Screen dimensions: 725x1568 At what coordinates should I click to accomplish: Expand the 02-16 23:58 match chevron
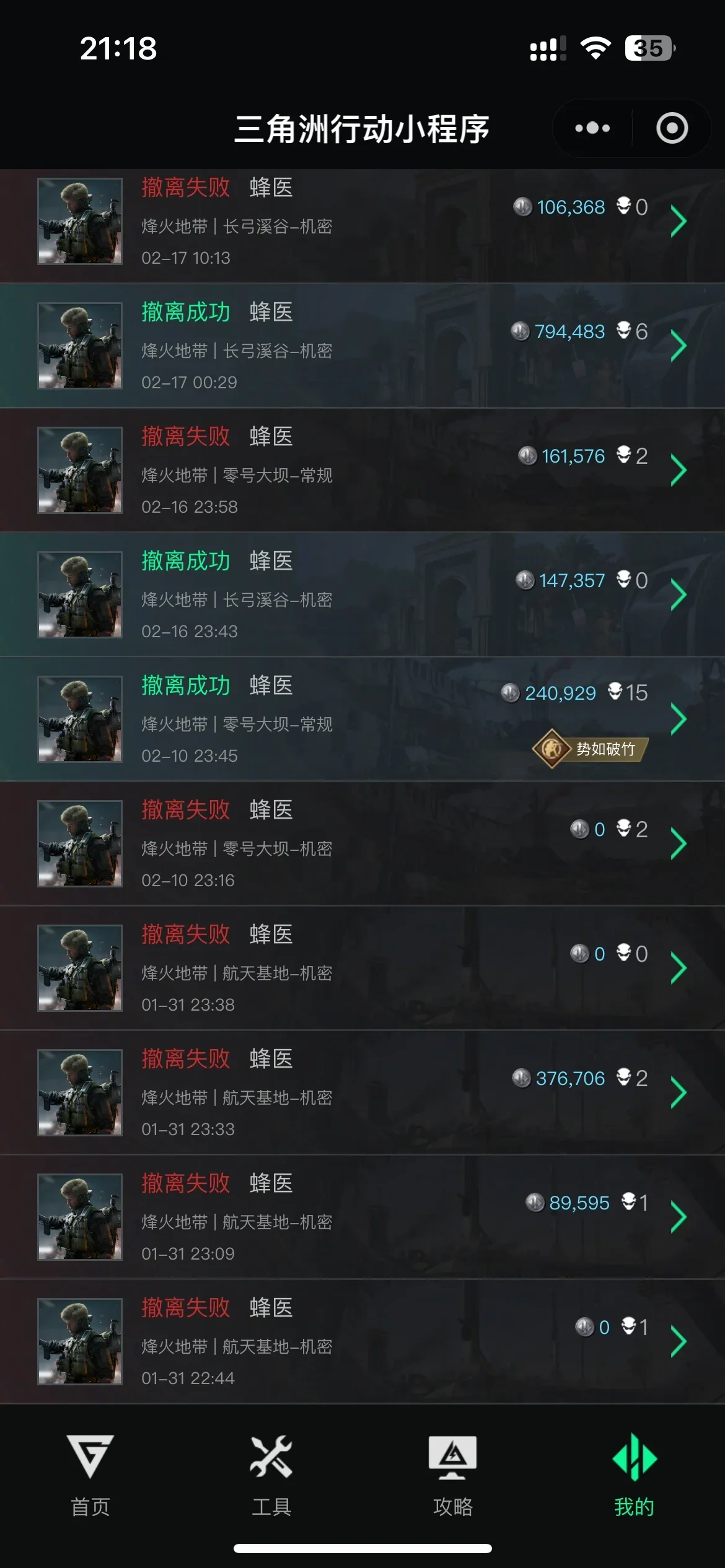coord(679,471)
